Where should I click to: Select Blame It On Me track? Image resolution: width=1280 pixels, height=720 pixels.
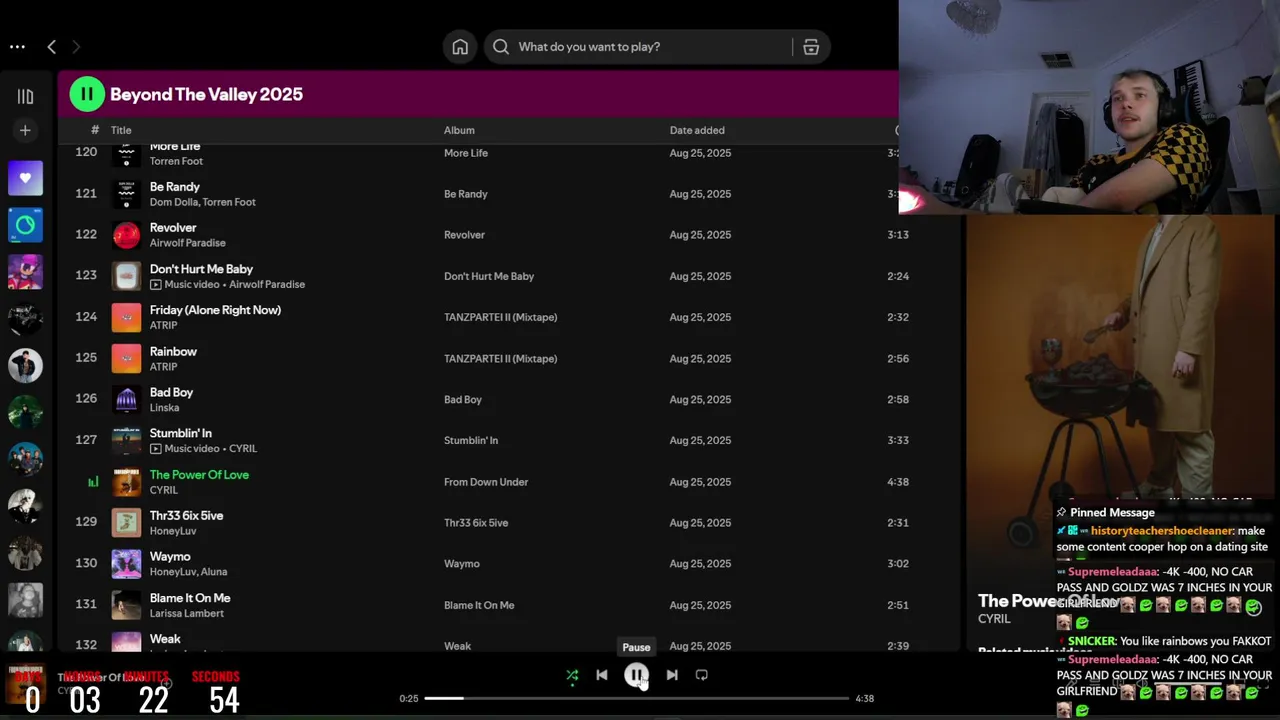coord(190,598)
